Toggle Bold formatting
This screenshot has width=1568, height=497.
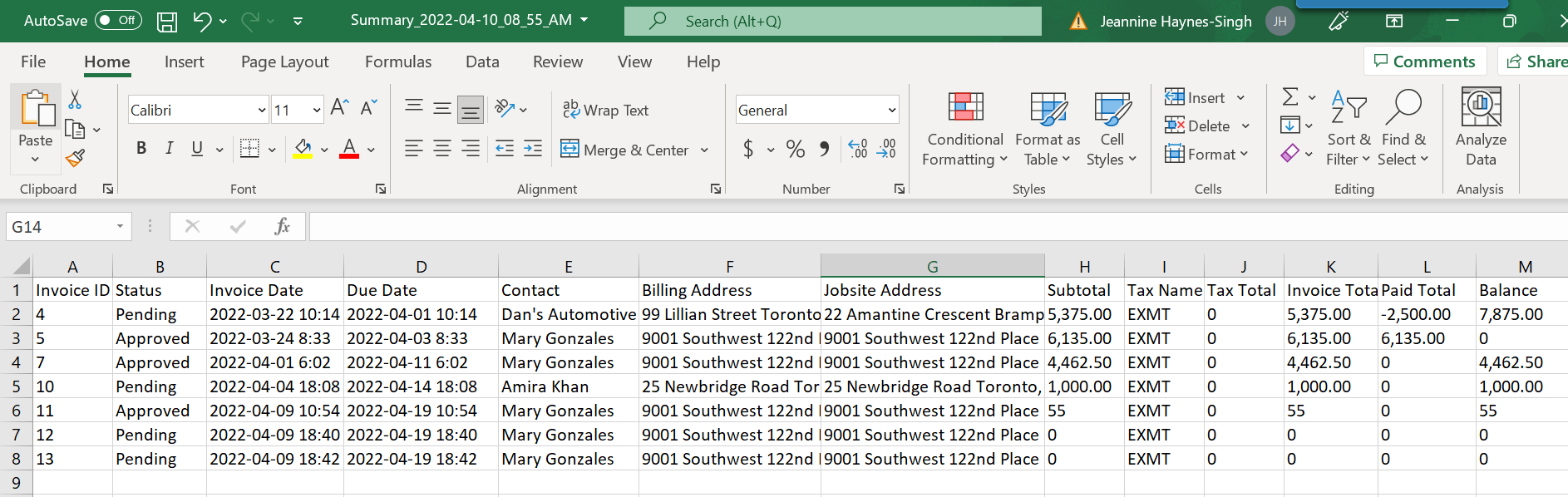point(141,149)
